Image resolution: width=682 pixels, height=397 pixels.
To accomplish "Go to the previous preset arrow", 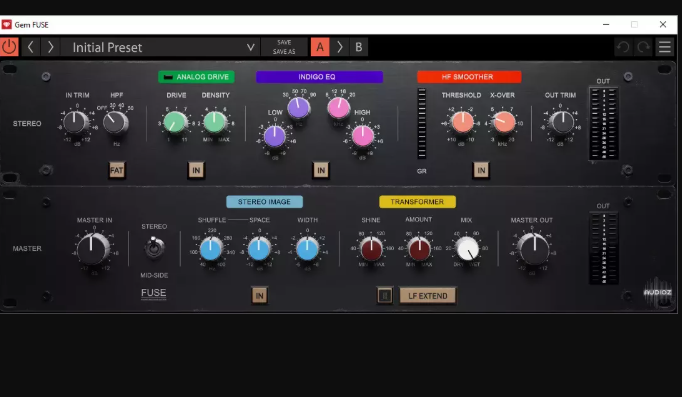I will tap(30, 47).
